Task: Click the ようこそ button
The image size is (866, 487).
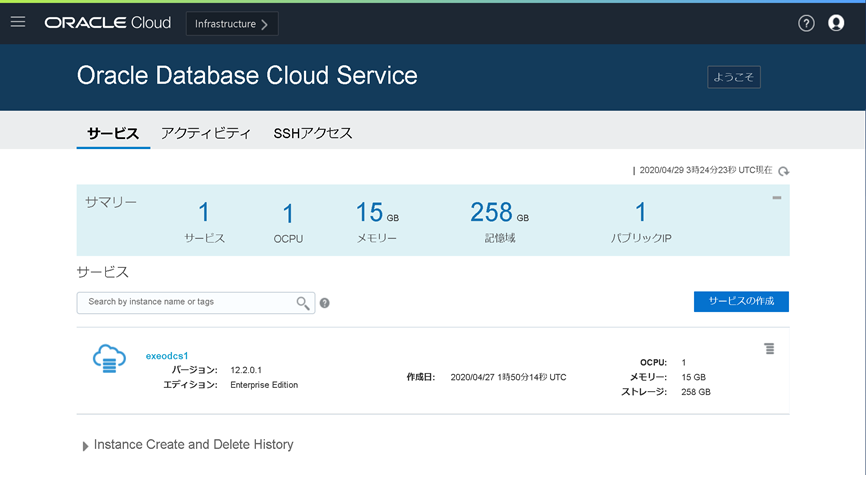Action: click(x=734, y=77)
